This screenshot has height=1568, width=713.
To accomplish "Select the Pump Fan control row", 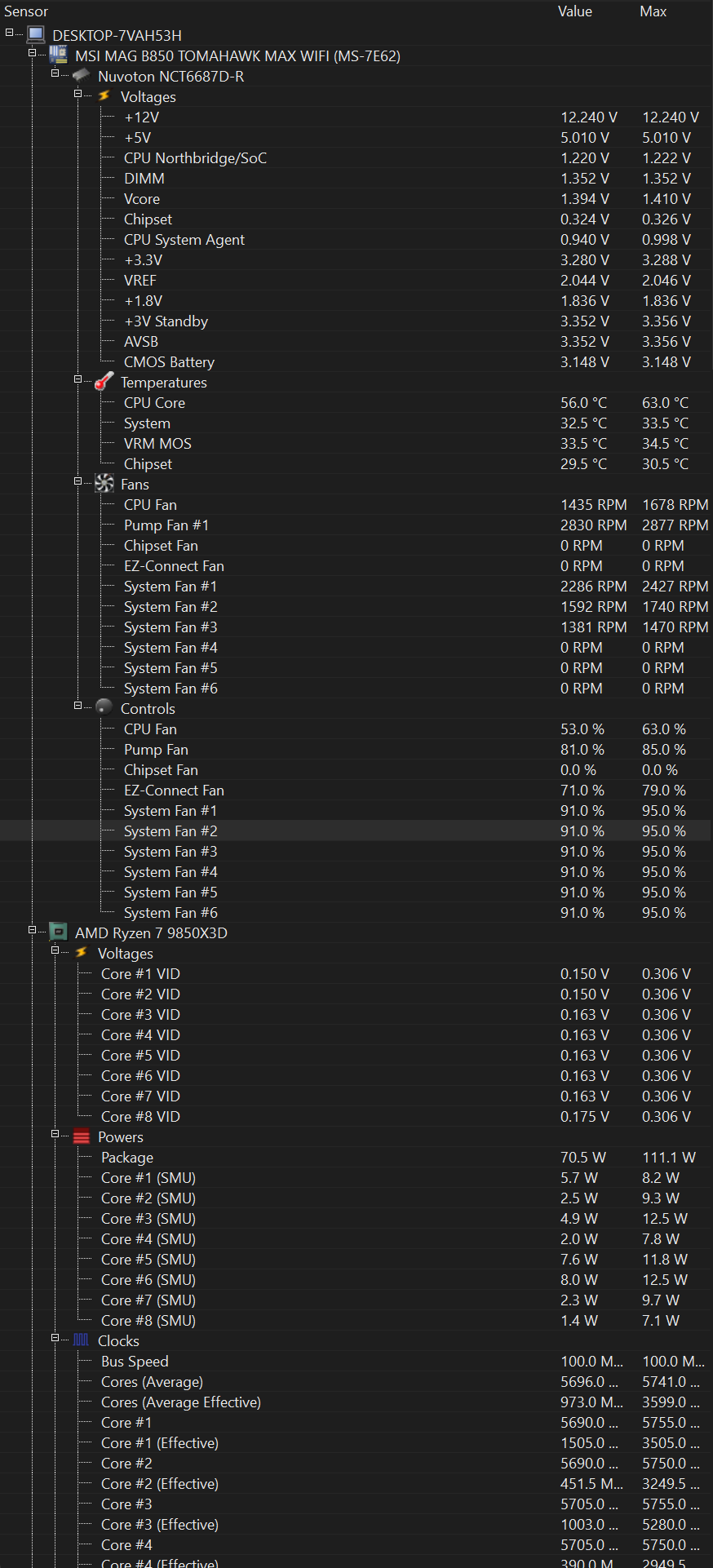I will coord(356,750).
